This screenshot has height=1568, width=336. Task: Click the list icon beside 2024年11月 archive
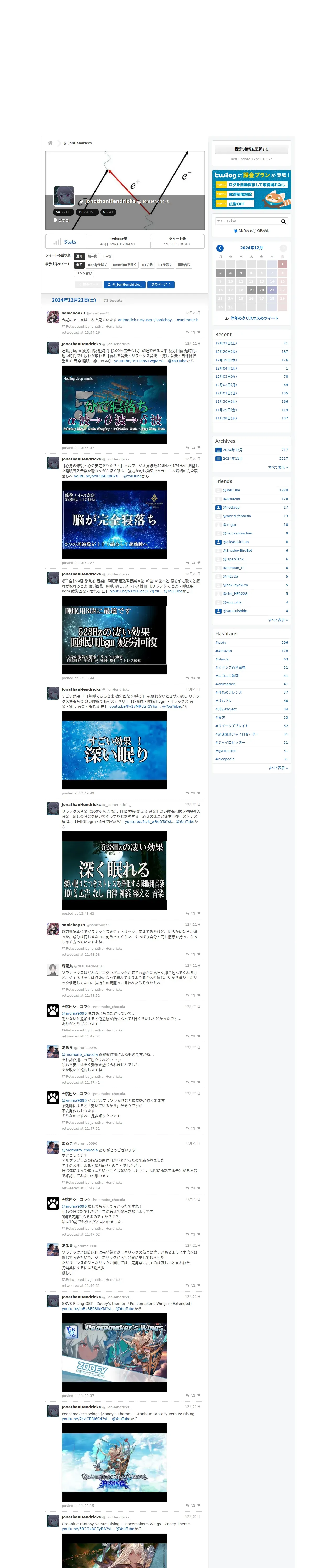click(x=218, y=458)
